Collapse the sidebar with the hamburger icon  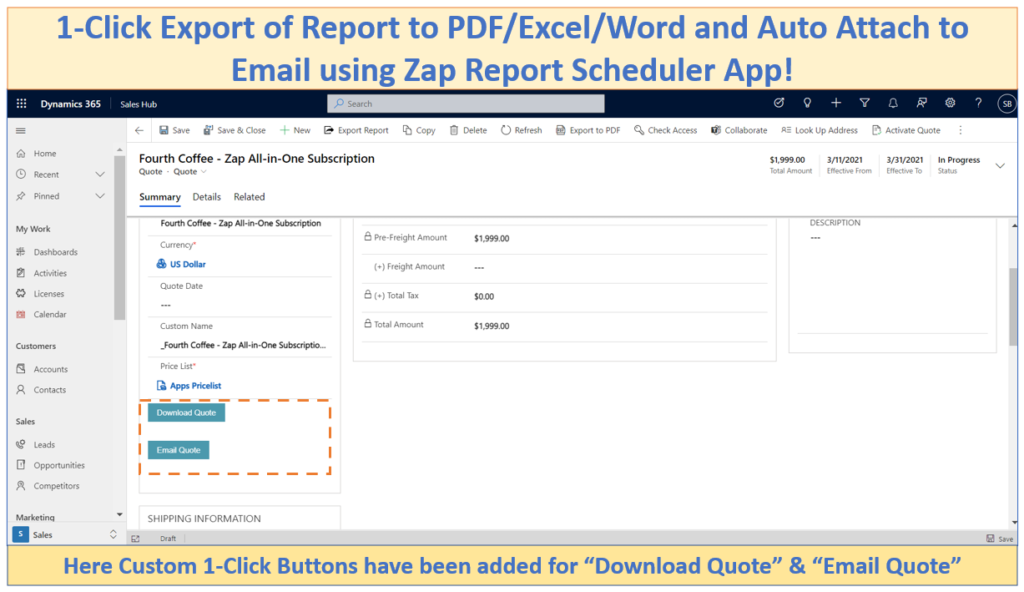[x=21, y=131]
